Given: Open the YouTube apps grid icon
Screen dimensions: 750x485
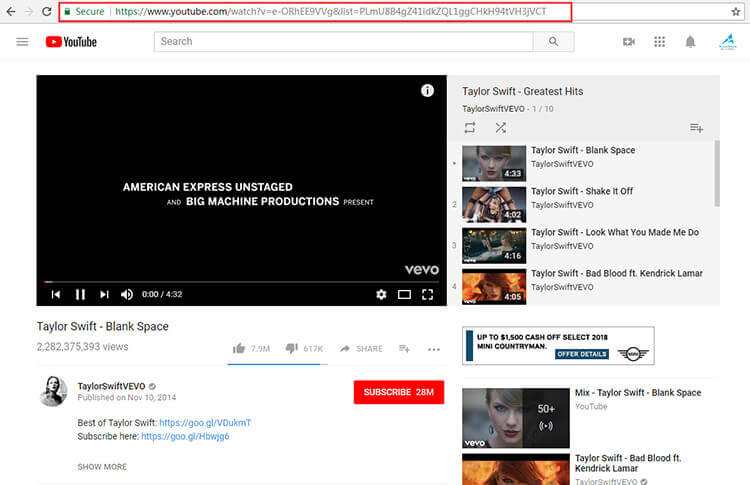Looking at the screenshot, I should pos(660,42).
